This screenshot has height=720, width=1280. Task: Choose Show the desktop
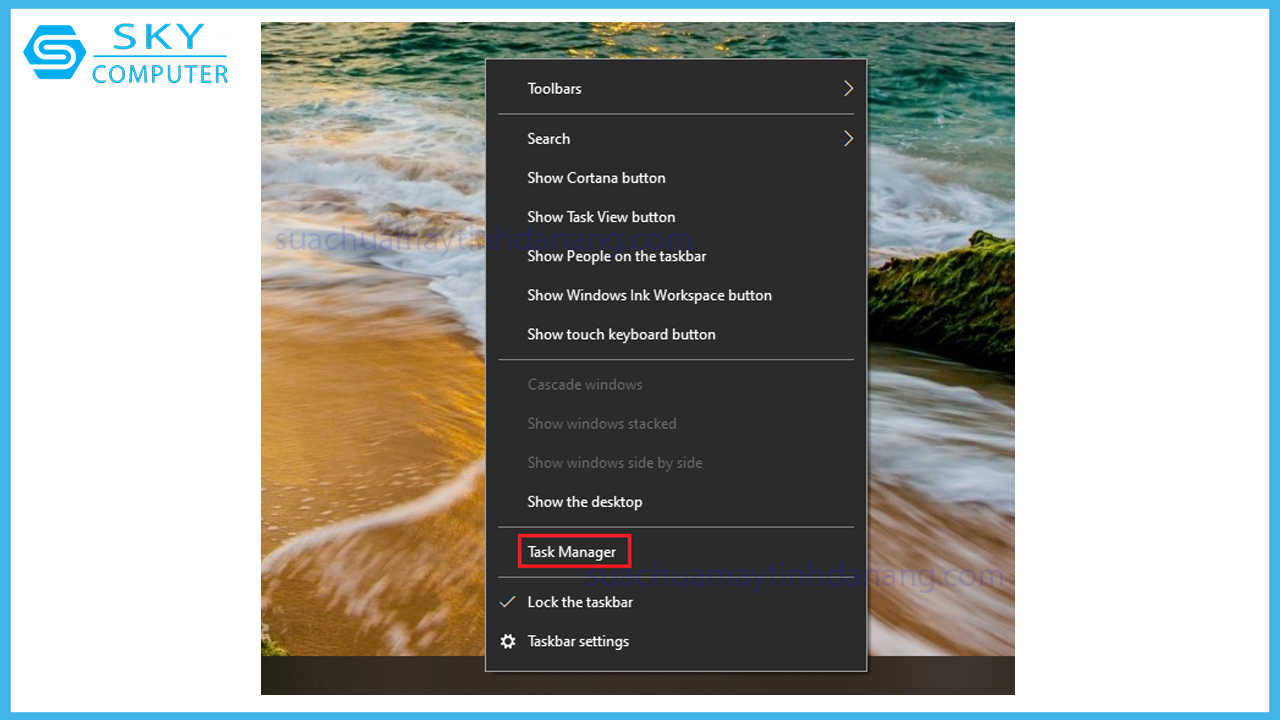click(x=584, y=502)
